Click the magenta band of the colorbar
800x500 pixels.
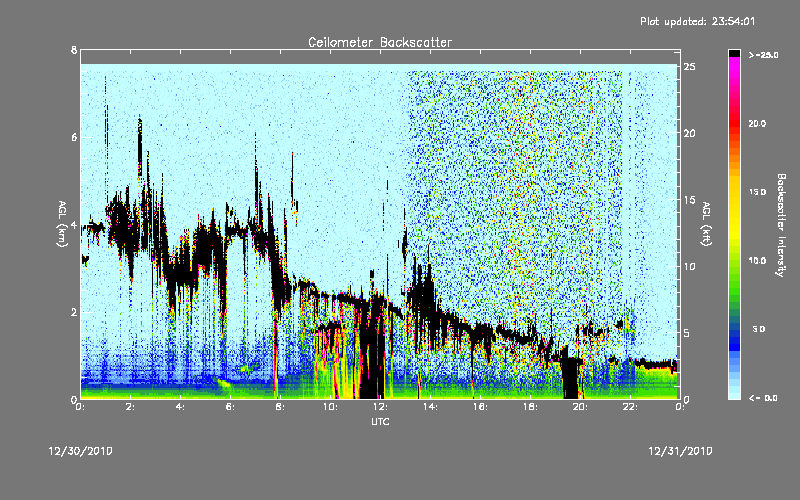coord(734,66)
